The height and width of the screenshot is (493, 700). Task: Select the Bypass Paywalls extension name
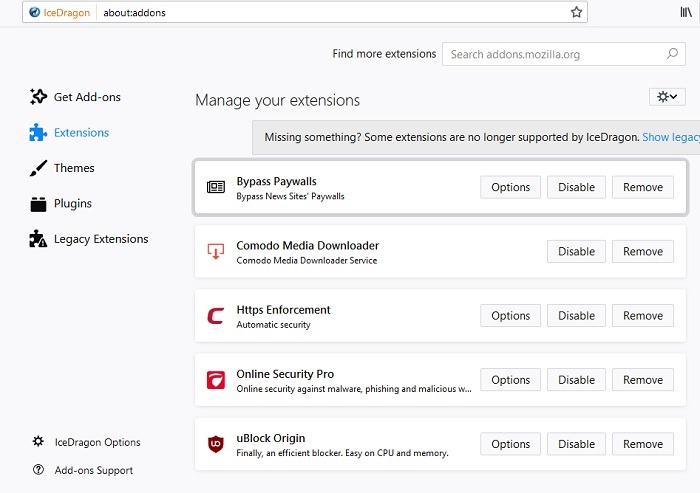click(x=276, y=181)
